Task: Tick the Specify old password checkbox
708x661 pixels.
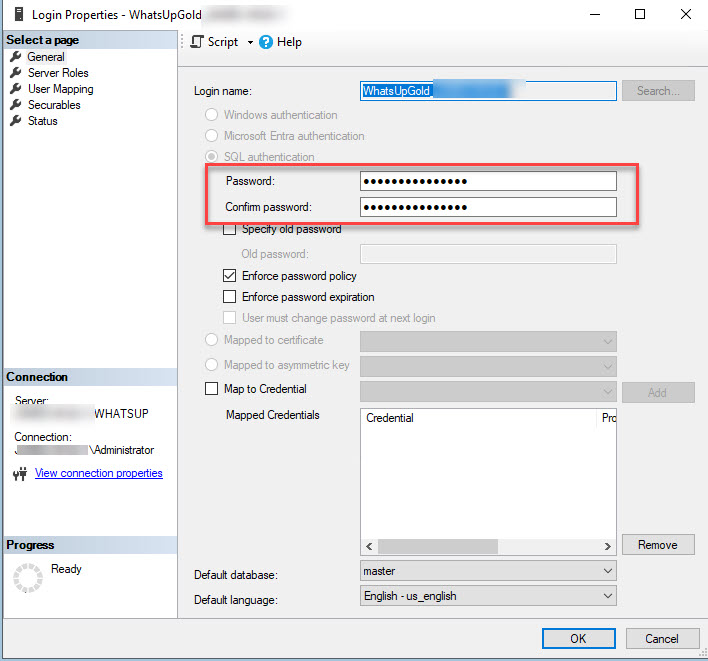Action: click(x=229, y=229)
